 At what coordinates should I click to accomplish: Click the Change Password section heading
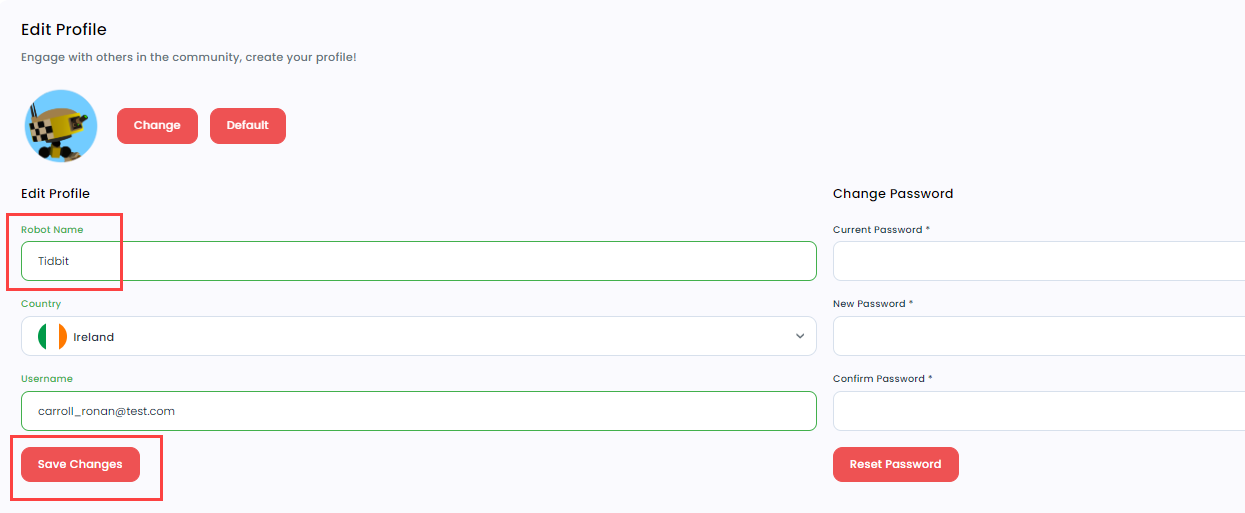point(893,194)
